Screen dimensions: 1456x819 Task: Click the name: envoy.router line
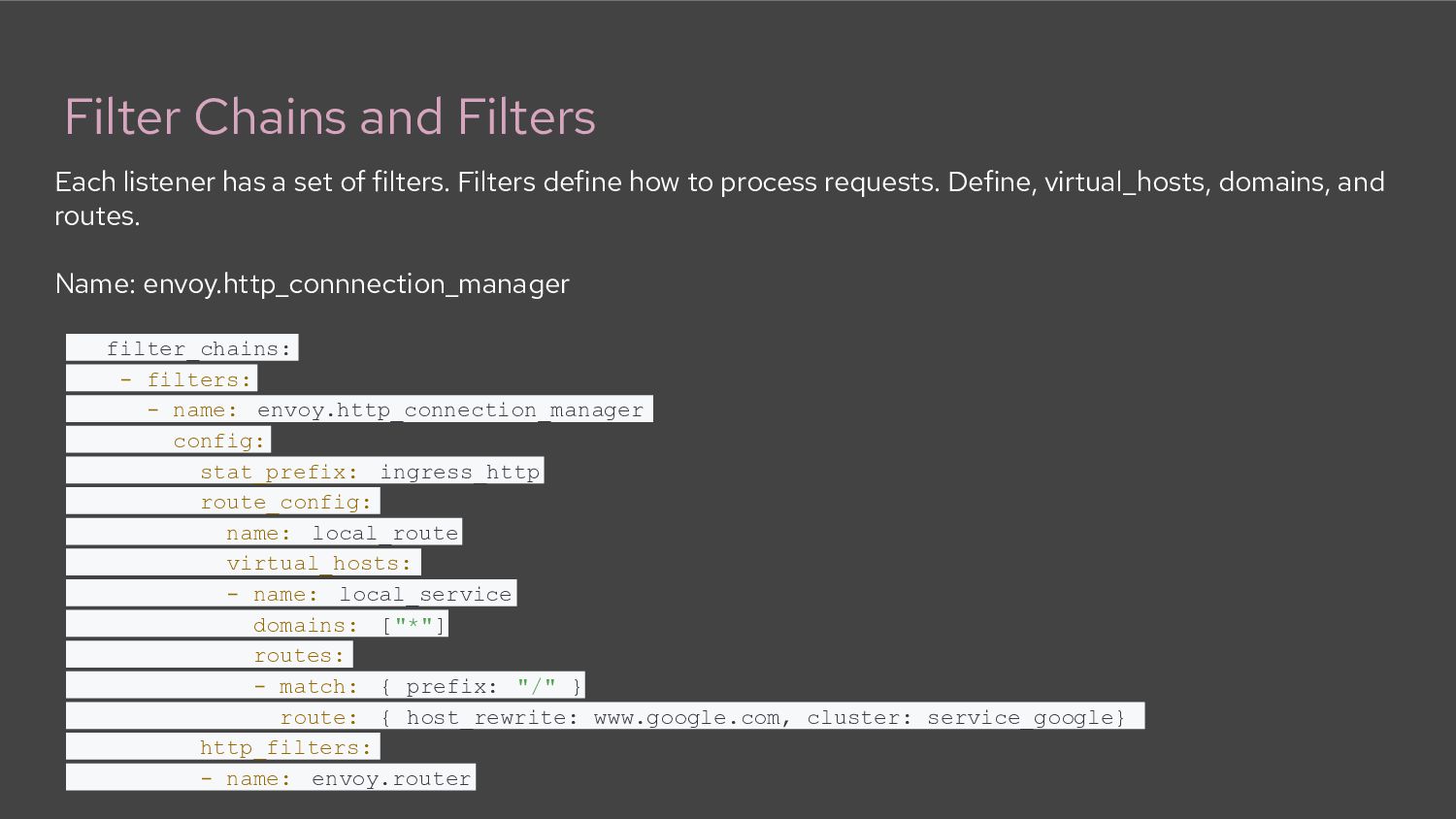coord(271,778)
